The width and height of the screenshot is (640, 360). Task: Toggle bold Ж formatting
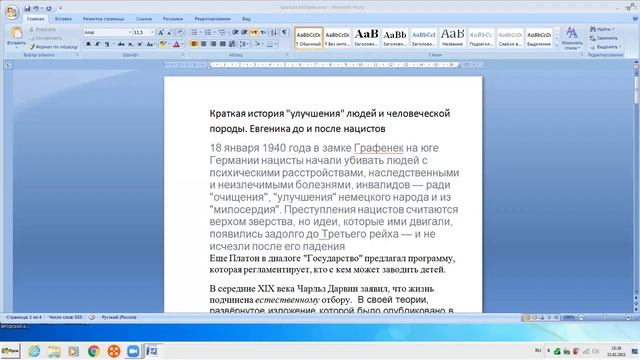tap(88, 44)
